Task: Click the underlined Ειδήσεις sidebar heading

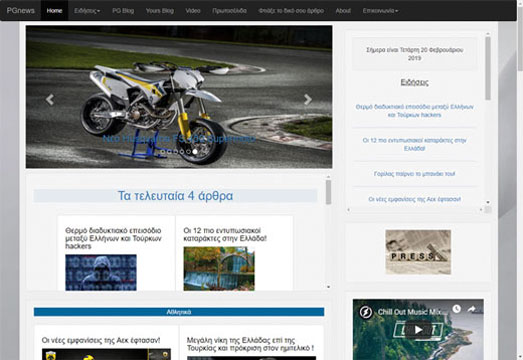Action: 414,82
